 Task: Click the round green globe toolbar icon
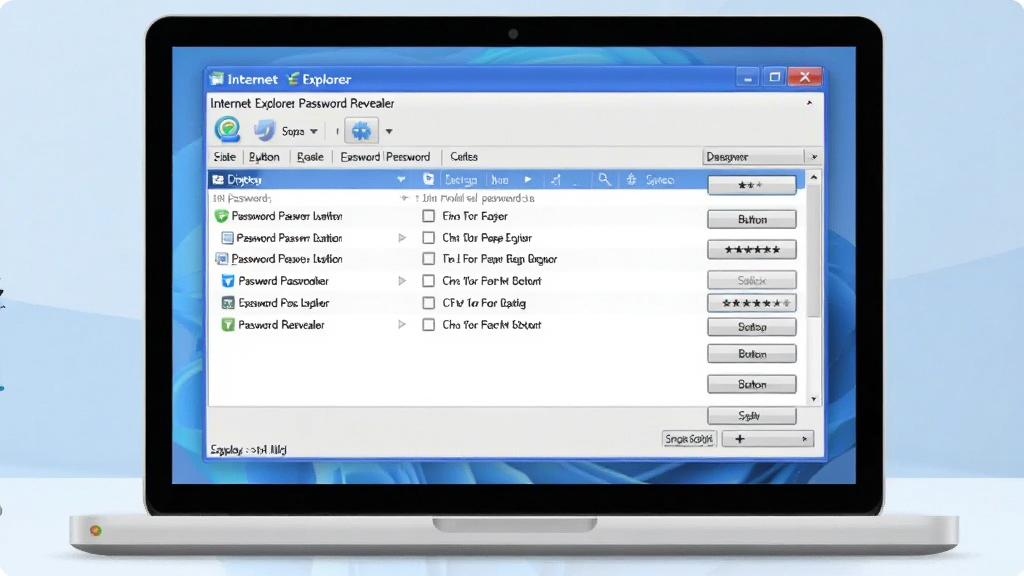point(227,129)
